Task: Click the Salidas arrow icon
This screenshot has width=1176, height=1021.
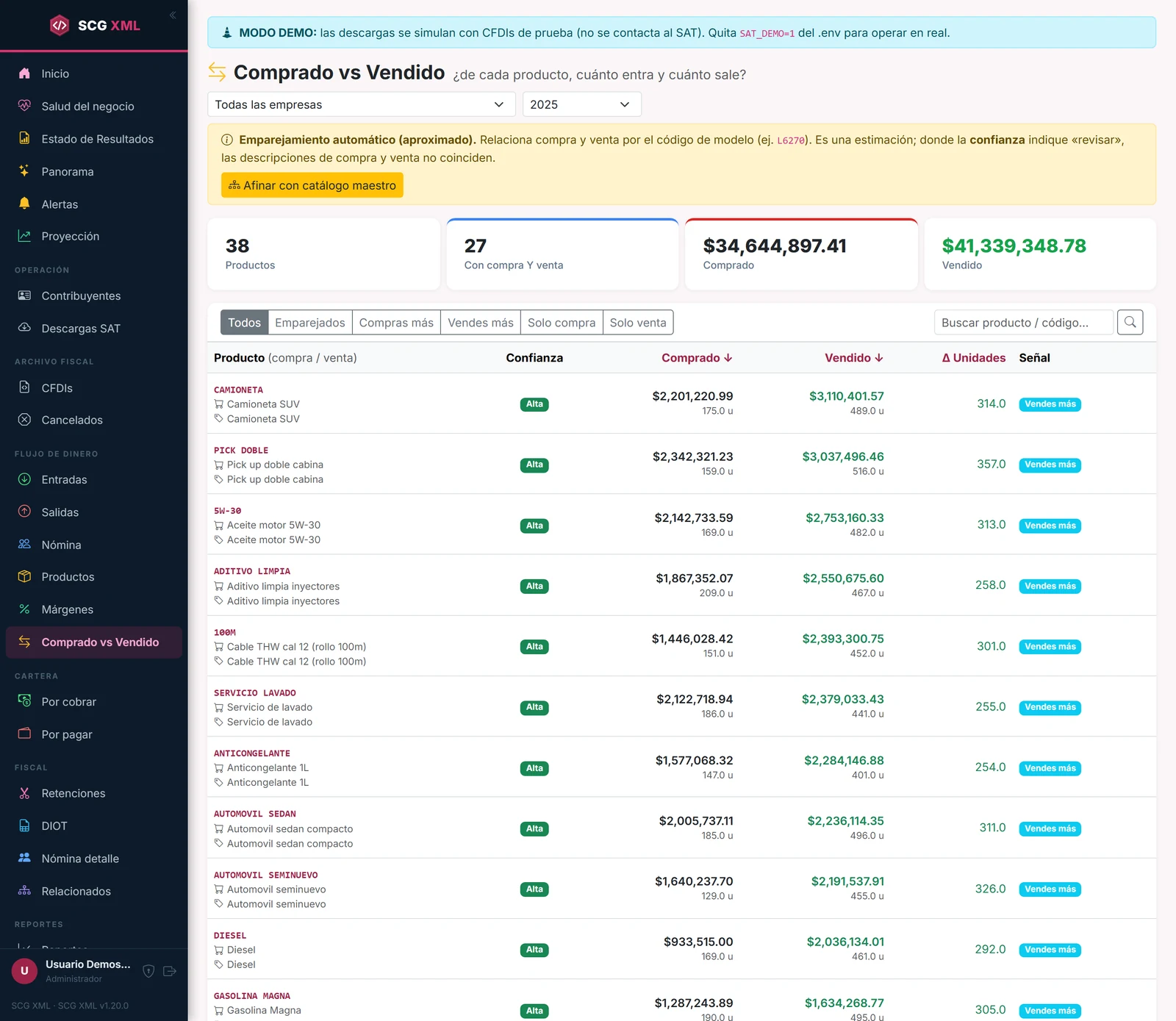Action: (24, 512)
